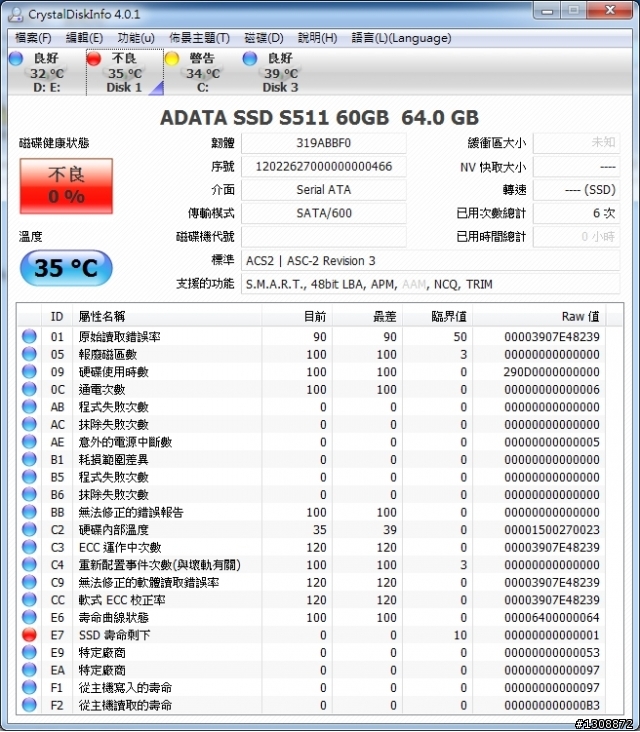Click status orb for attribute AC

29,424
